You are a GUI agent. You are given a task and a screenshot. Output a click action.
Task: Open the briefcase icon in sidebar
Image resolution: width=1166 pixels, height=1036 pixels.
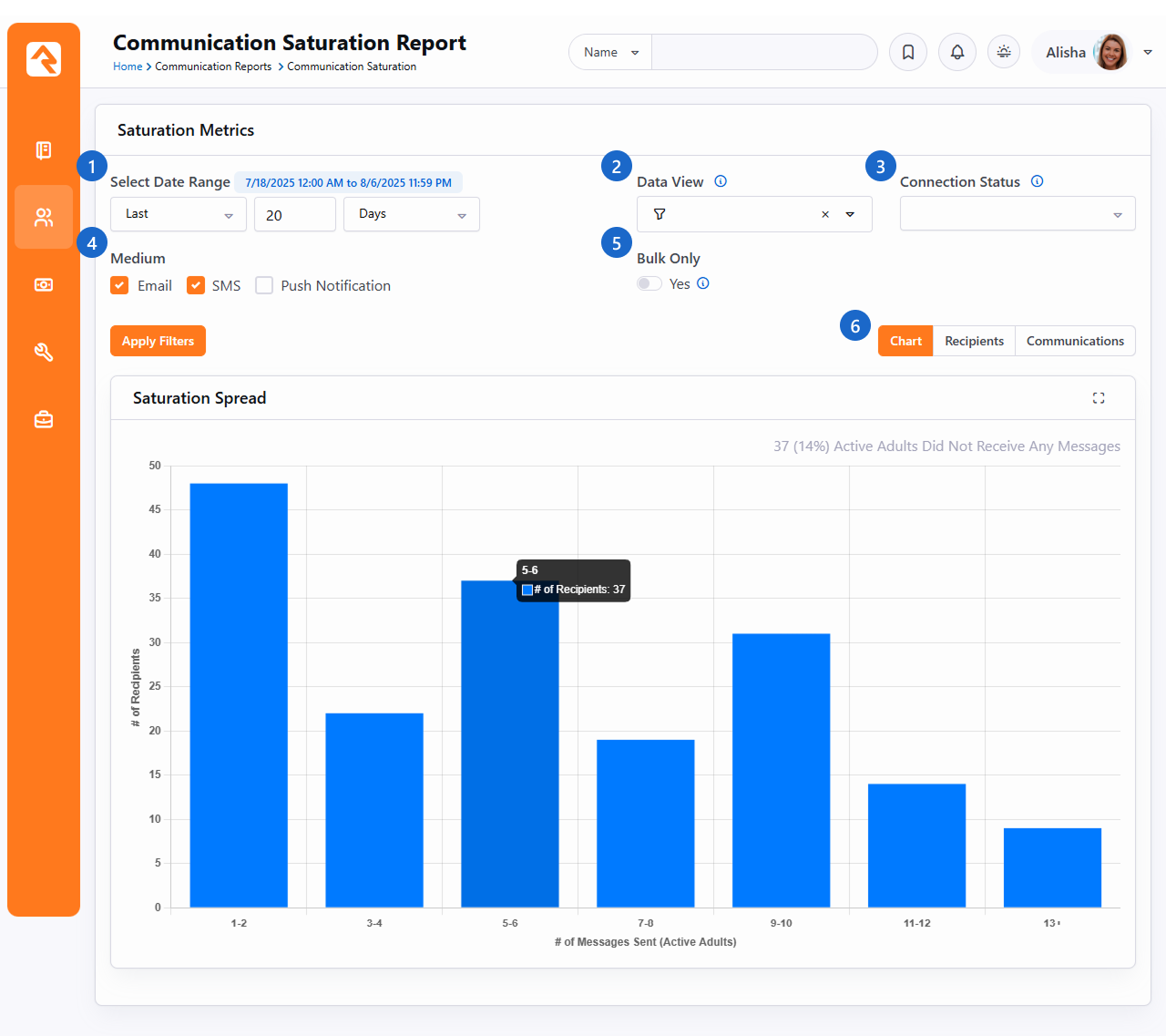coord(44,420)
